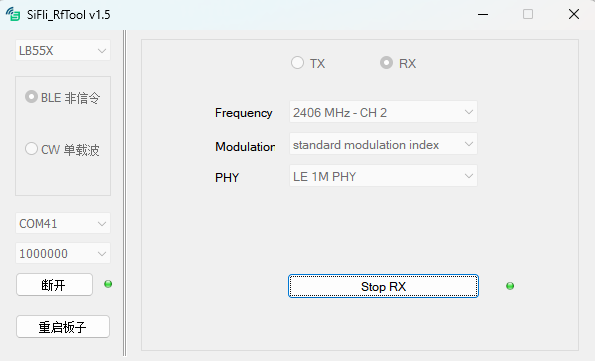The image size is (595, 361).
Task: Click the green RX status indicator beside Stop RX
Action: 510,286
